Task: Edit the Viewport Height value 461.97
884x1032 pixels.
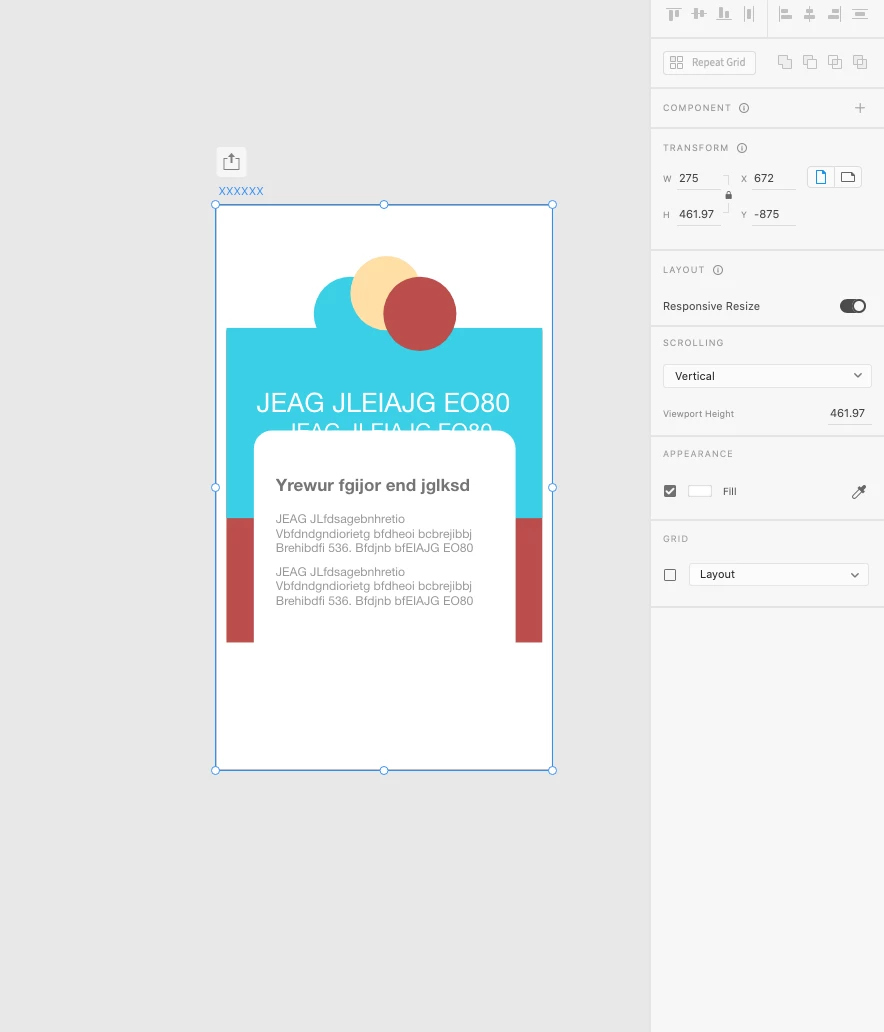Action: [847, 413]
